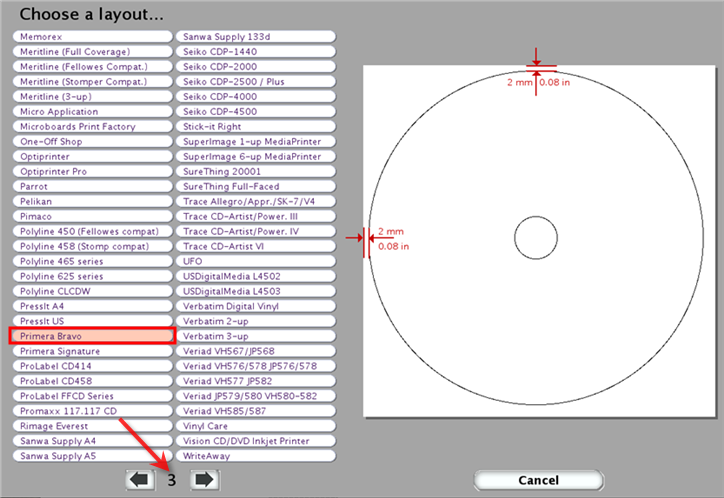Choose the One-Off Shop layout
The height and width of the screenshot is (498, 724).
pyautogui.click(x=93, y=141)
